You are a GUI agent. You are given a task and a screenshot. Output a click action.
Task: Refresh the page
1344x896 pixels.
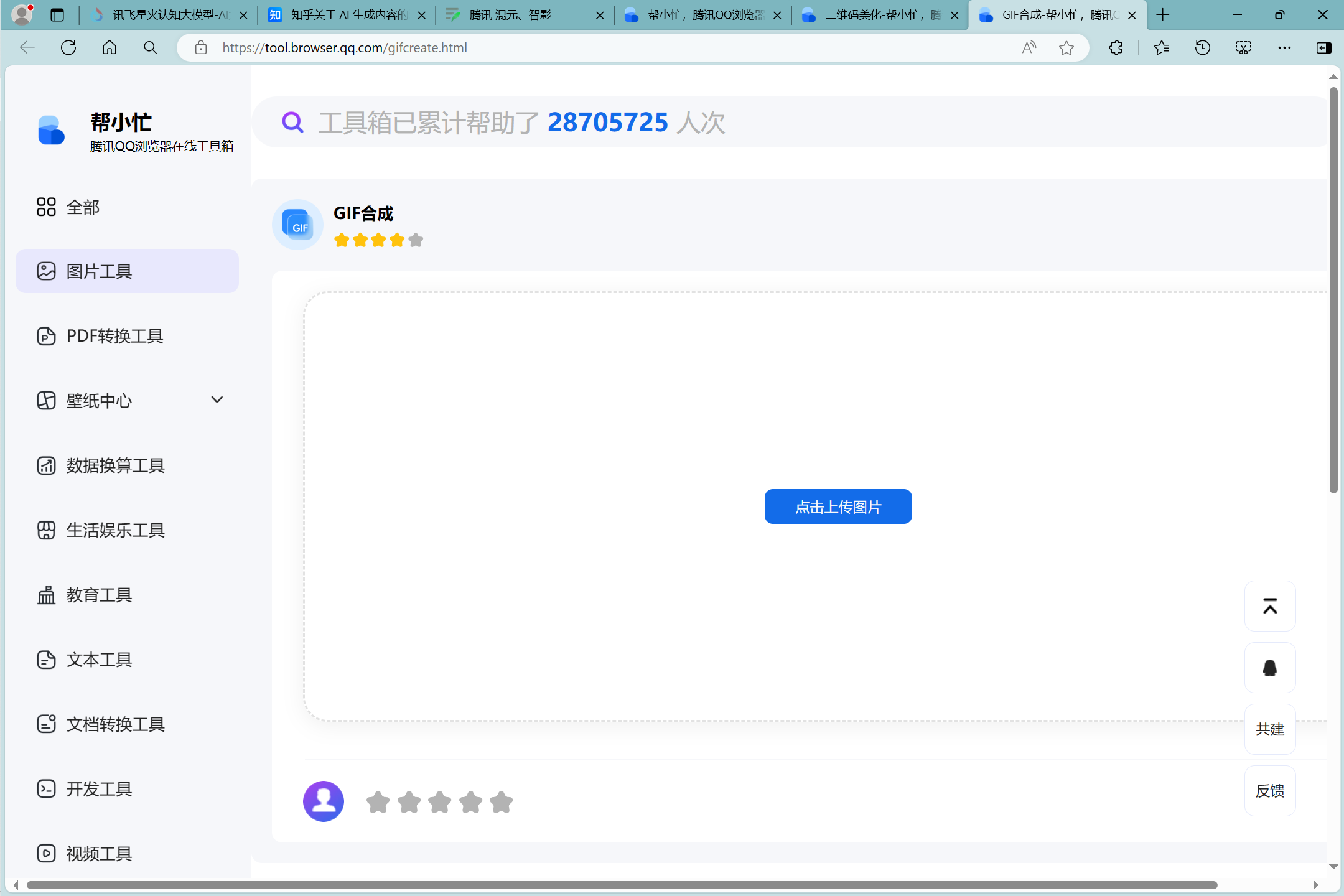[x=68, y=47]
